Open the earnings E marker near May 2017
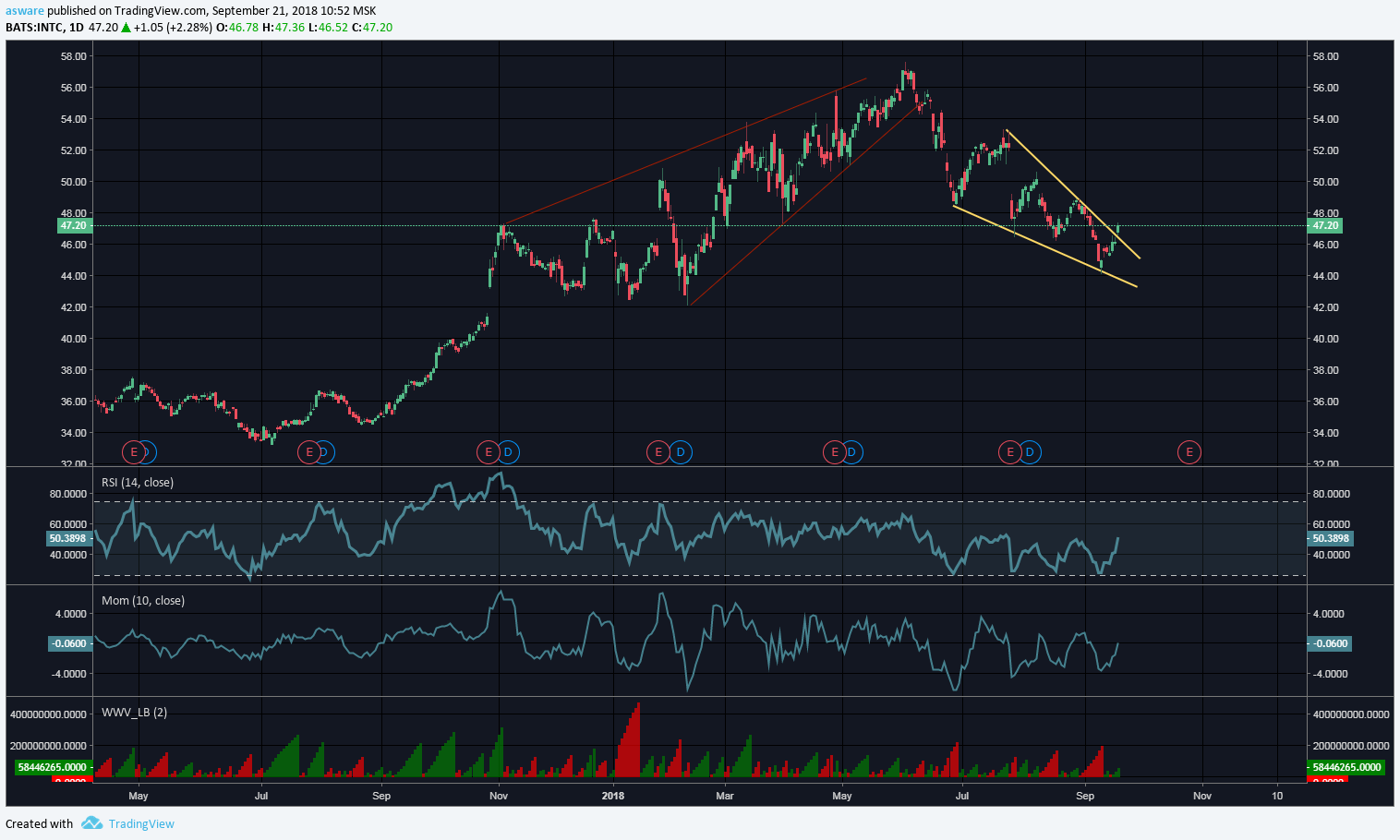Screen dimensions: 1400x840 point(134,452)
